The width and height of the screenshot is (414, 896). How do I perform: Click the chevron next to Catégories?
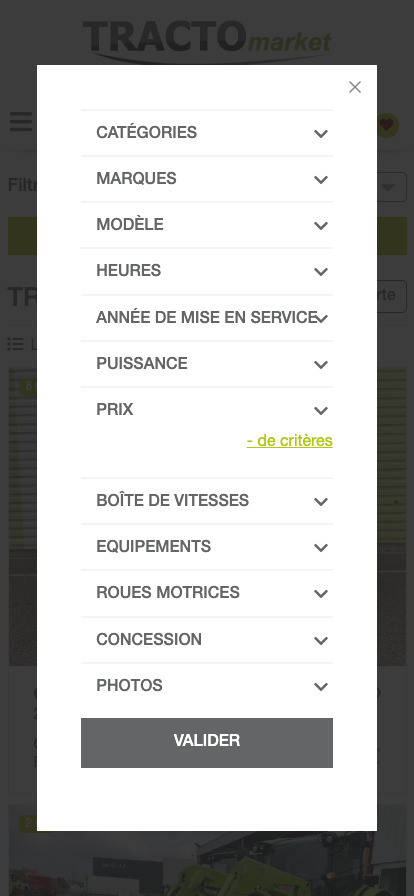[x=321, y=133]
